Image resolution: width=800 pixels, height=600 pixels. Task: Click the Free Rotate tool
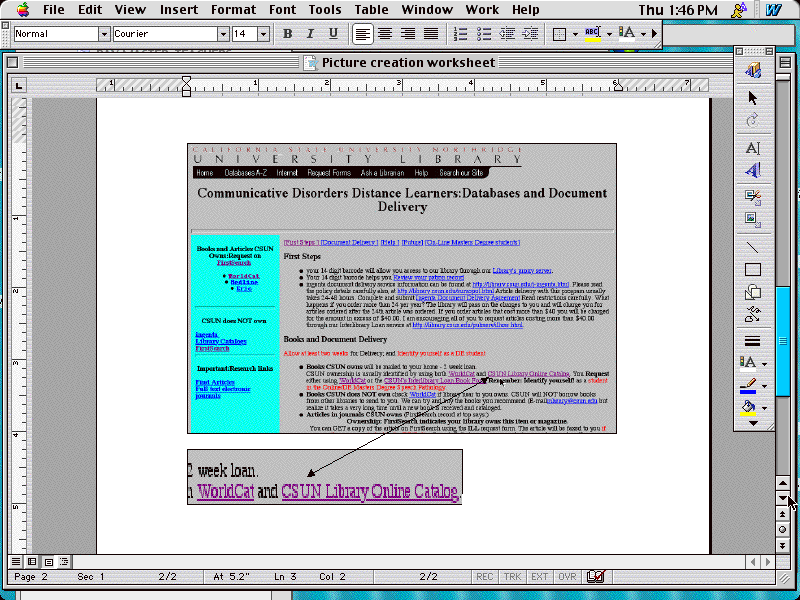click(x=753, y=120)
